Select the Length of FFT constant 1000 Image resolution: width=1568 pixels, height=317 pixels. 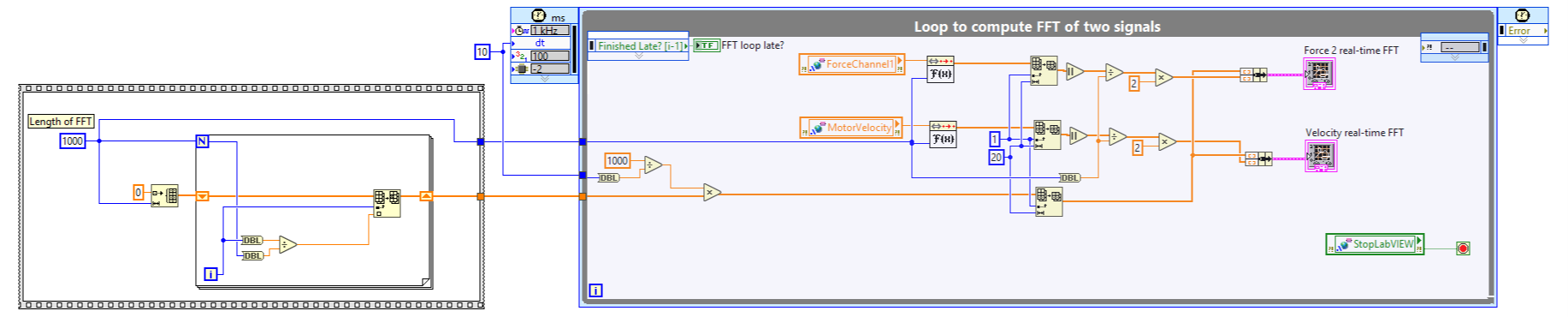point(73,141)
